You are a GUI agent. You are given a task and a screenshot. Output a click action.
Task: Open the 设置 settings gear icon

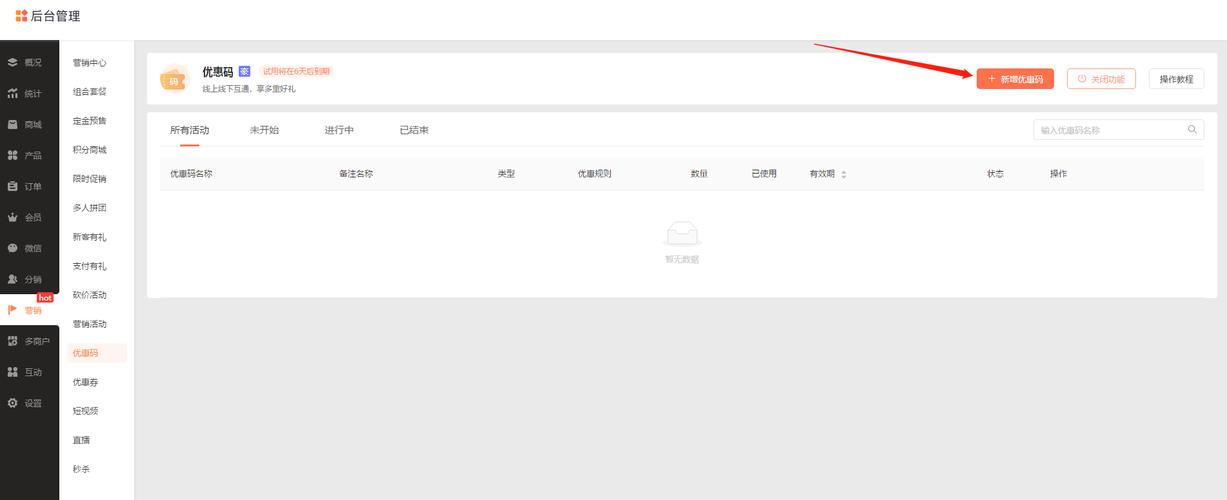(12, 403)
